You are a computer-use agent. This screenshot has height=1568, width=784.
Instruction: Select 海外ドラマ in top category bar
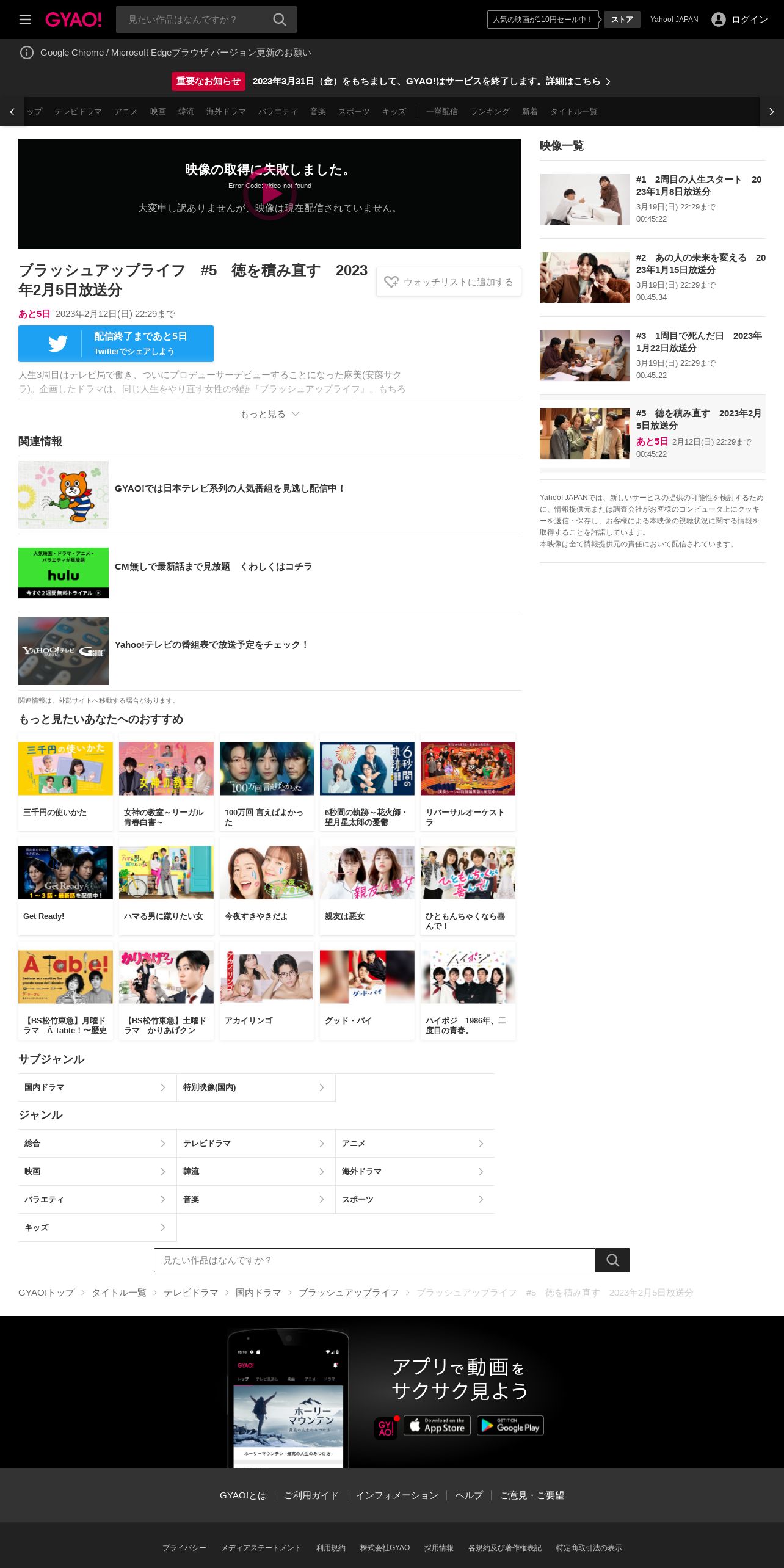pyautogui.click(x=226, y=112)
